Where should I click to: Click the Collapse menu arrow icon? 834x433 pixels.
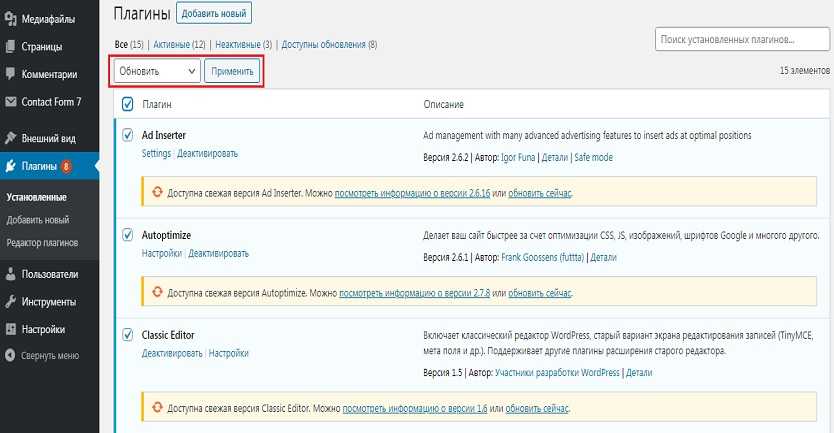(11, 355)
